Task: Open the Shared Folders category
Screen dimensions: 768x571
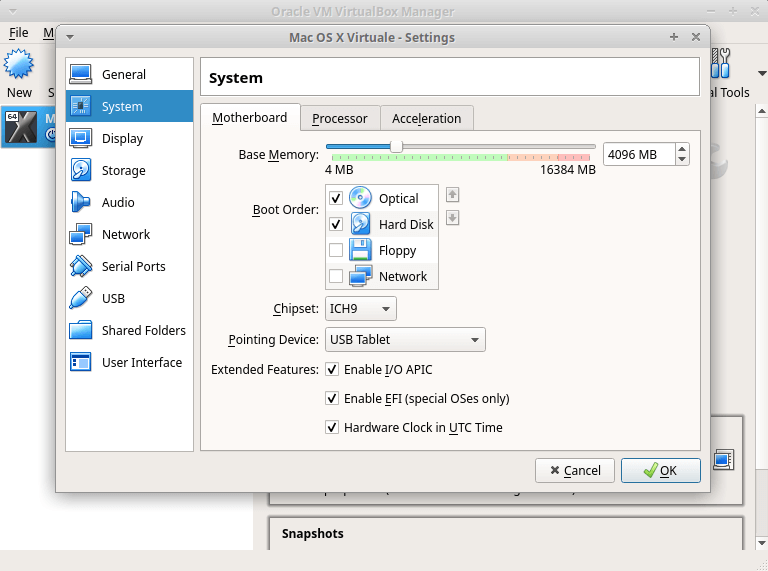Action: coord(129,331)
